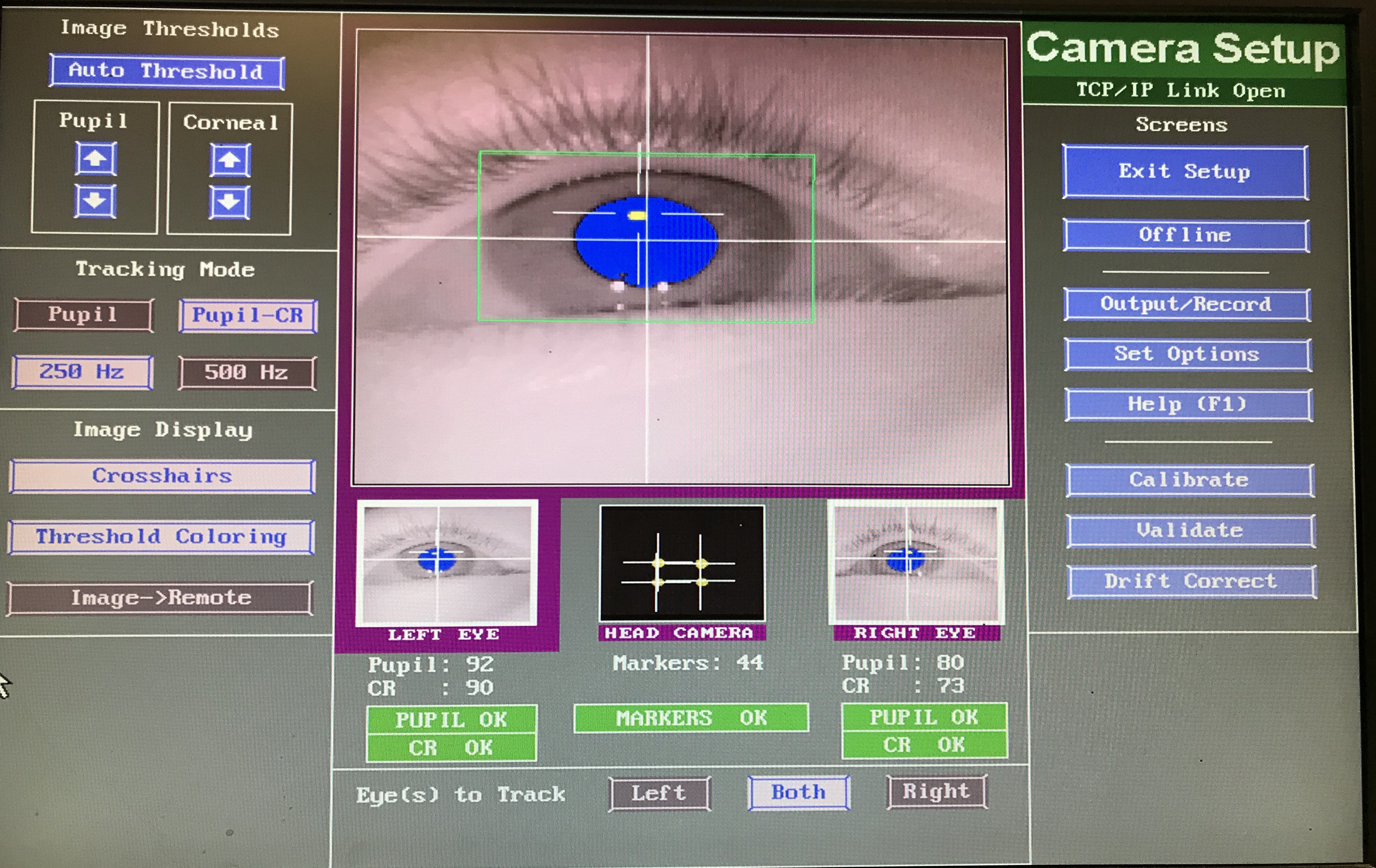Select the Right Eye camera thumbnail
1376x868 pixels.
coord(916,563)
